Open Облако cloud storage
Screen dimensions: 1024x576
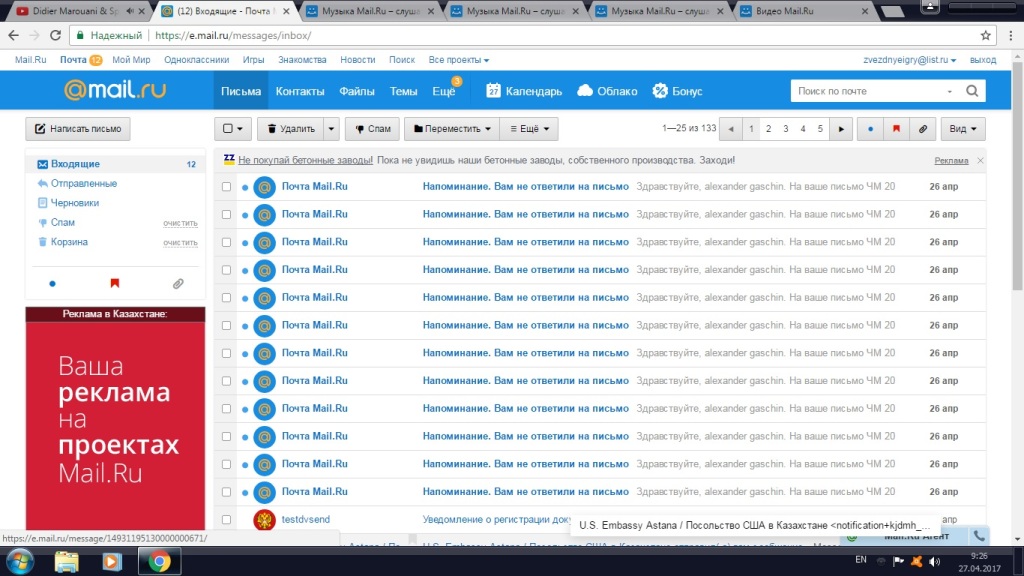pyautogui.click(x=607, y=91)
